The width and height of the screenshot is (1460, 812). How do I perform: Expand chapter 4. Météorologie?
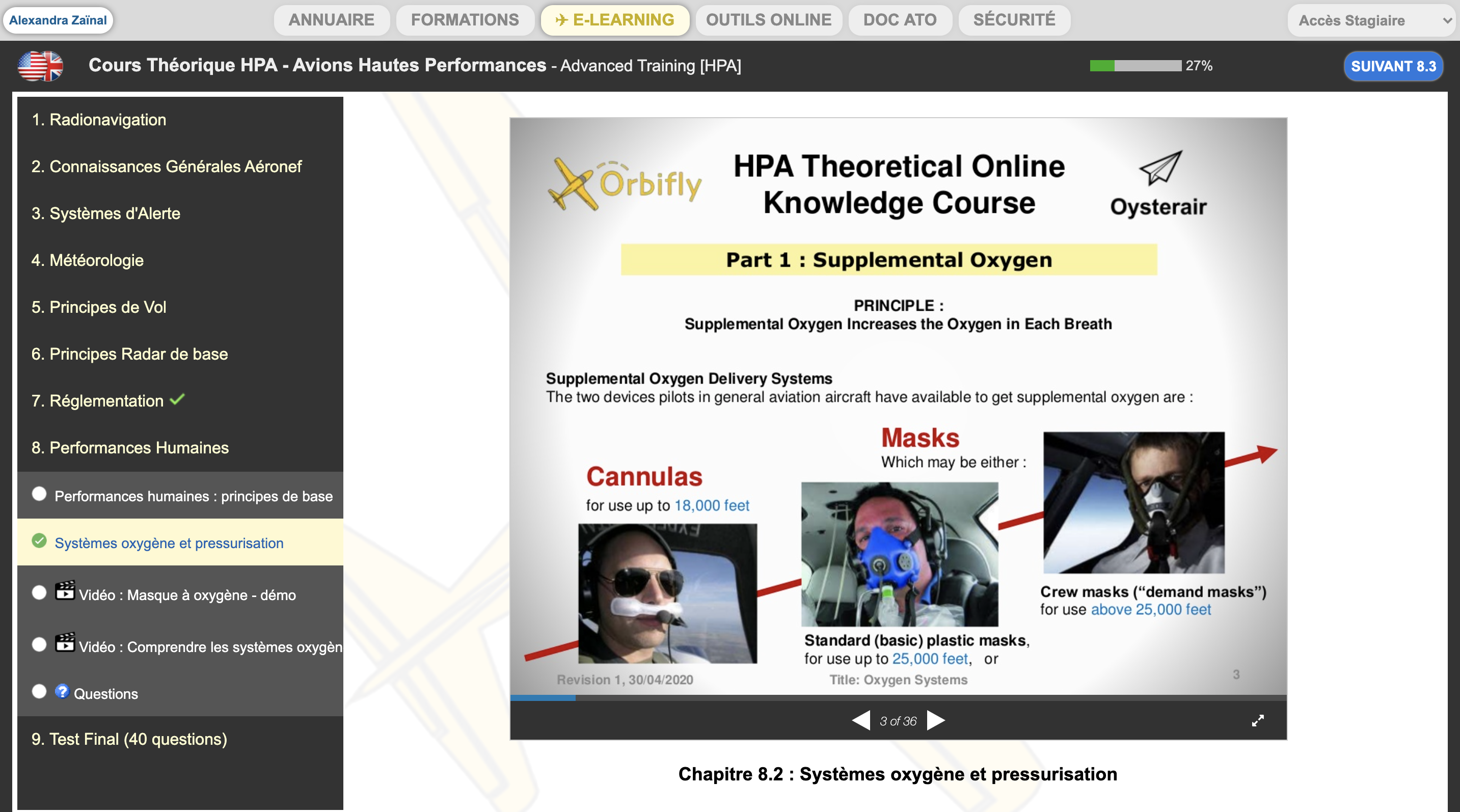pyautogui.click(x=87, y=260)
